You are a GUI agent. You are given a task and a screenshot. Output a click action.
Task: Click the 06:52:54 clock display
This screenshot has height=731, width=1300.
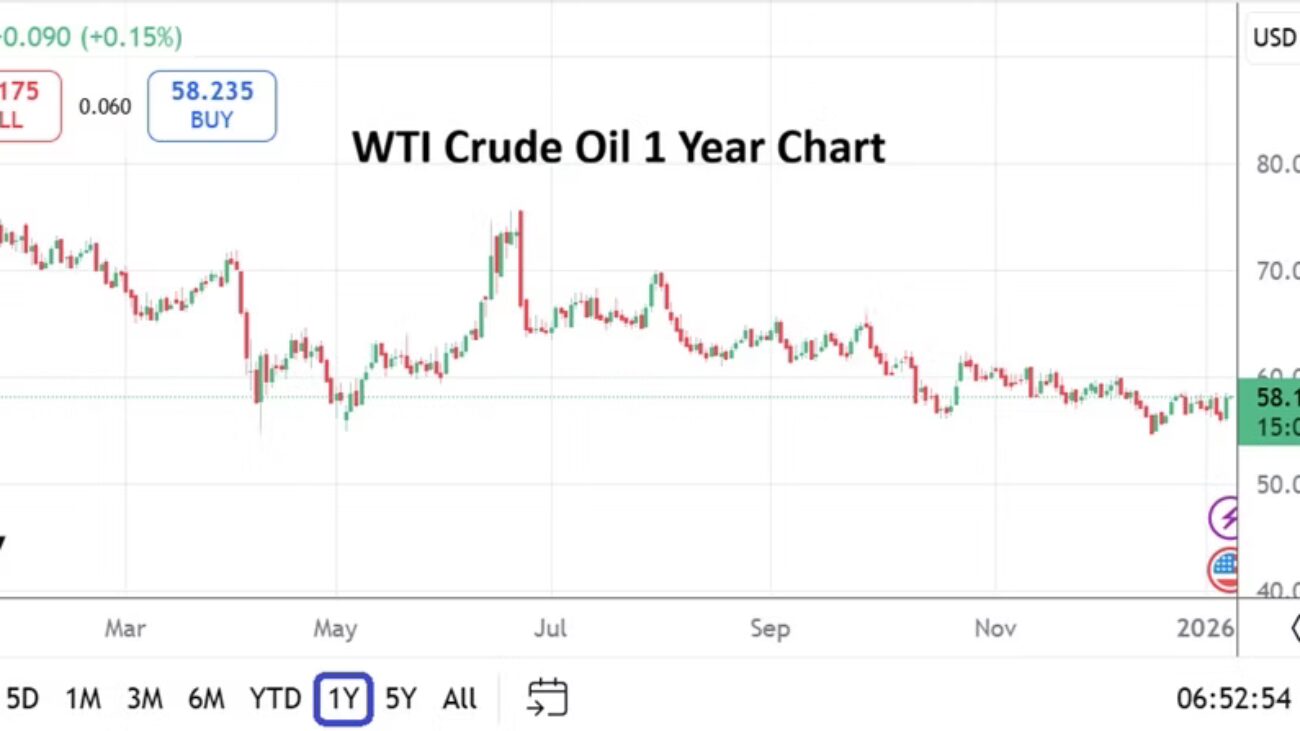point(1233,698)
